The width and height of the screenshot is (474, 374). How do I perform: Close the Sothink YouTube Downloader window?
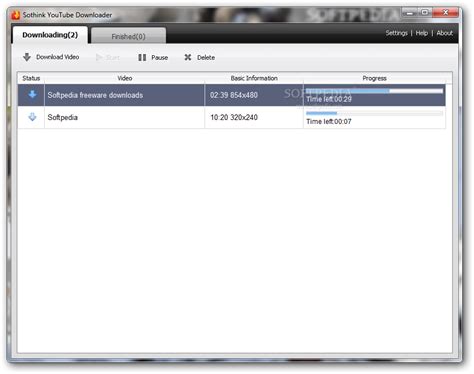(x=446, y=13)
